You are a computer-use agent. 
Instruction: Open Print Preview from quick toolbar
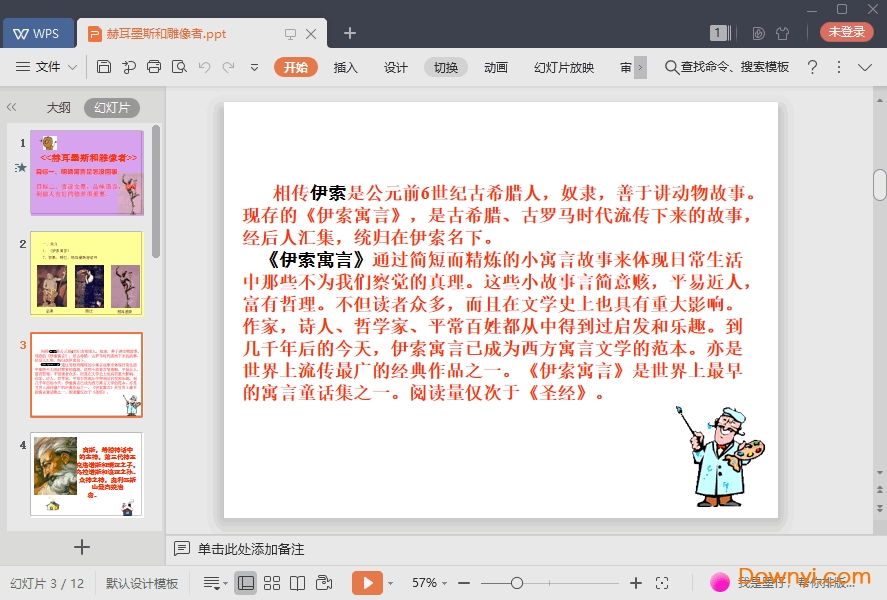tap(179, 67)
